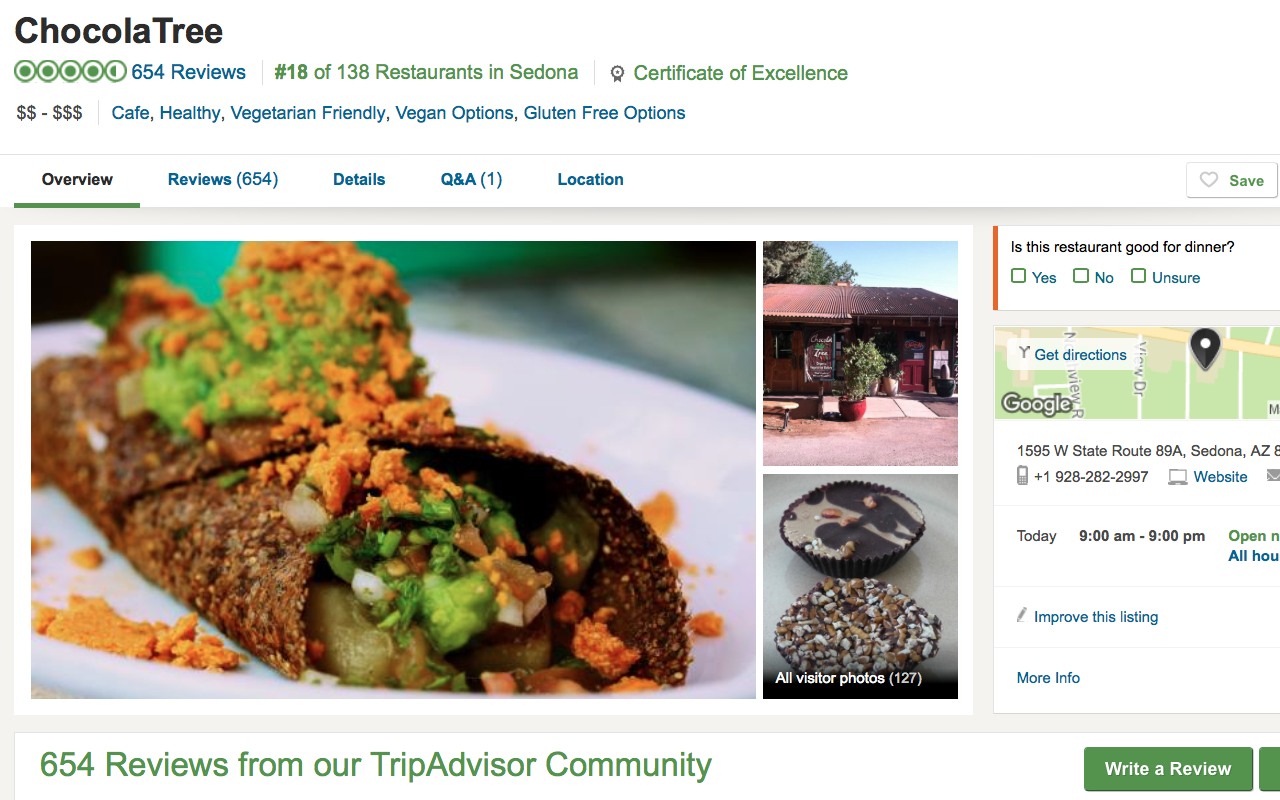Click the laptop icon next to Website

click(1178, 477)
